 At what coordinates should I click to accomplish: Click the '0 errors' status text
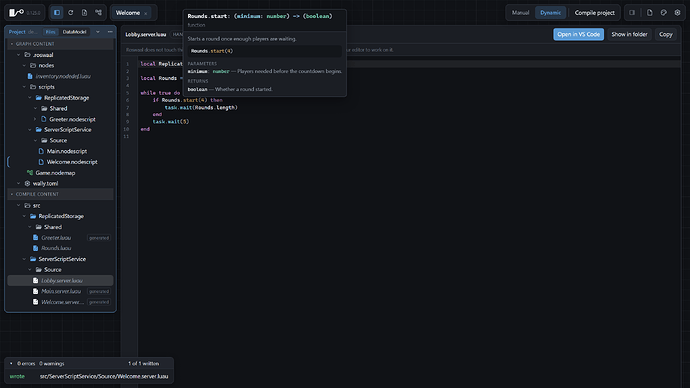(x=26, y=364)
